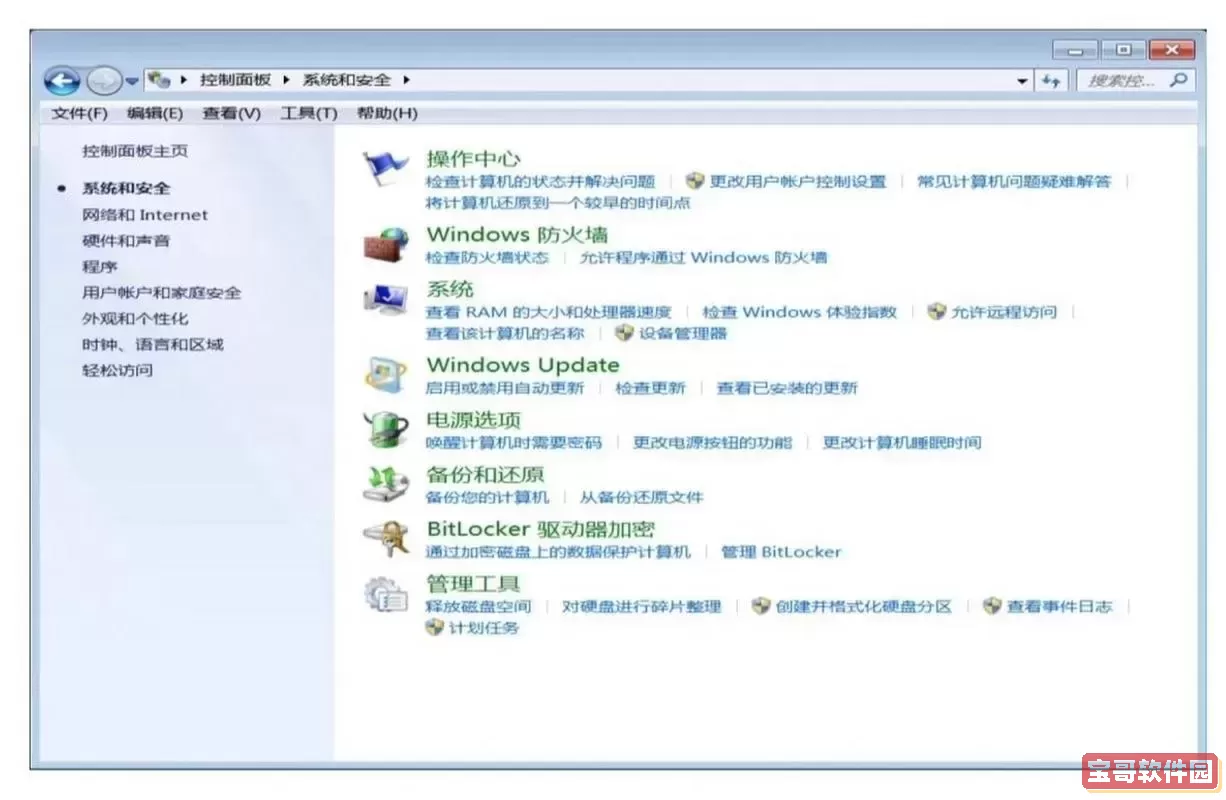The width and height of the screenshot is (1226, 800).
Task: Click shield icon beside 允许远程访问
Action: [x=937, y=311]
